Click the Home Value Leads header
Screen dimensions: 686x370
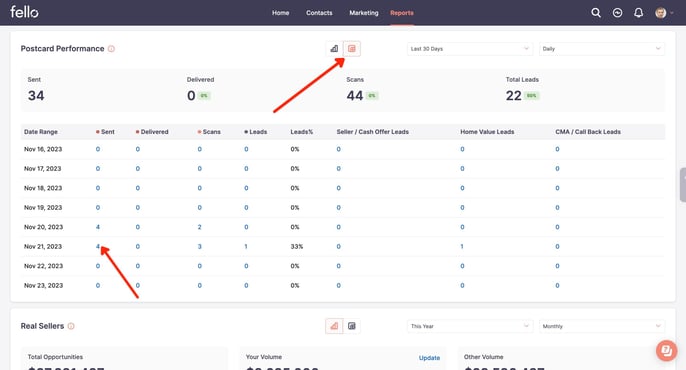(x=487, y=132)
